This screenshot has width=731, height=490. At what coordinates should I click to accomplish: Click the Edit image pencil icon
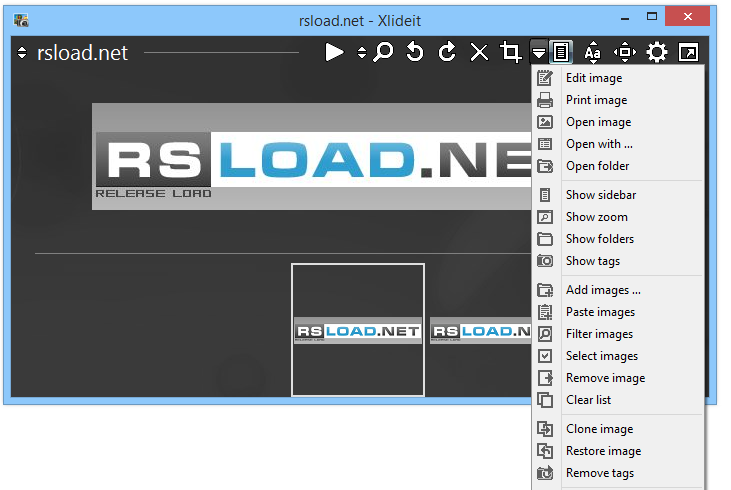pyautogui.click(x=545, y=78)
